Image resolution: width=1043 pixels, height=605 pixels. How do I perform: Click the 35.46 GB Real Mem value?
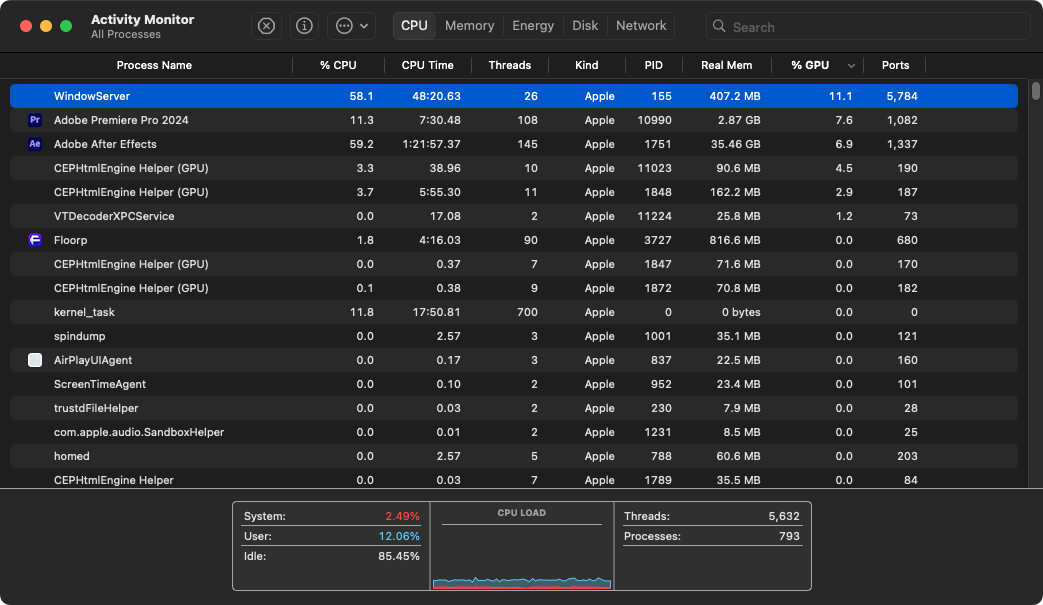tap(735, 144)
